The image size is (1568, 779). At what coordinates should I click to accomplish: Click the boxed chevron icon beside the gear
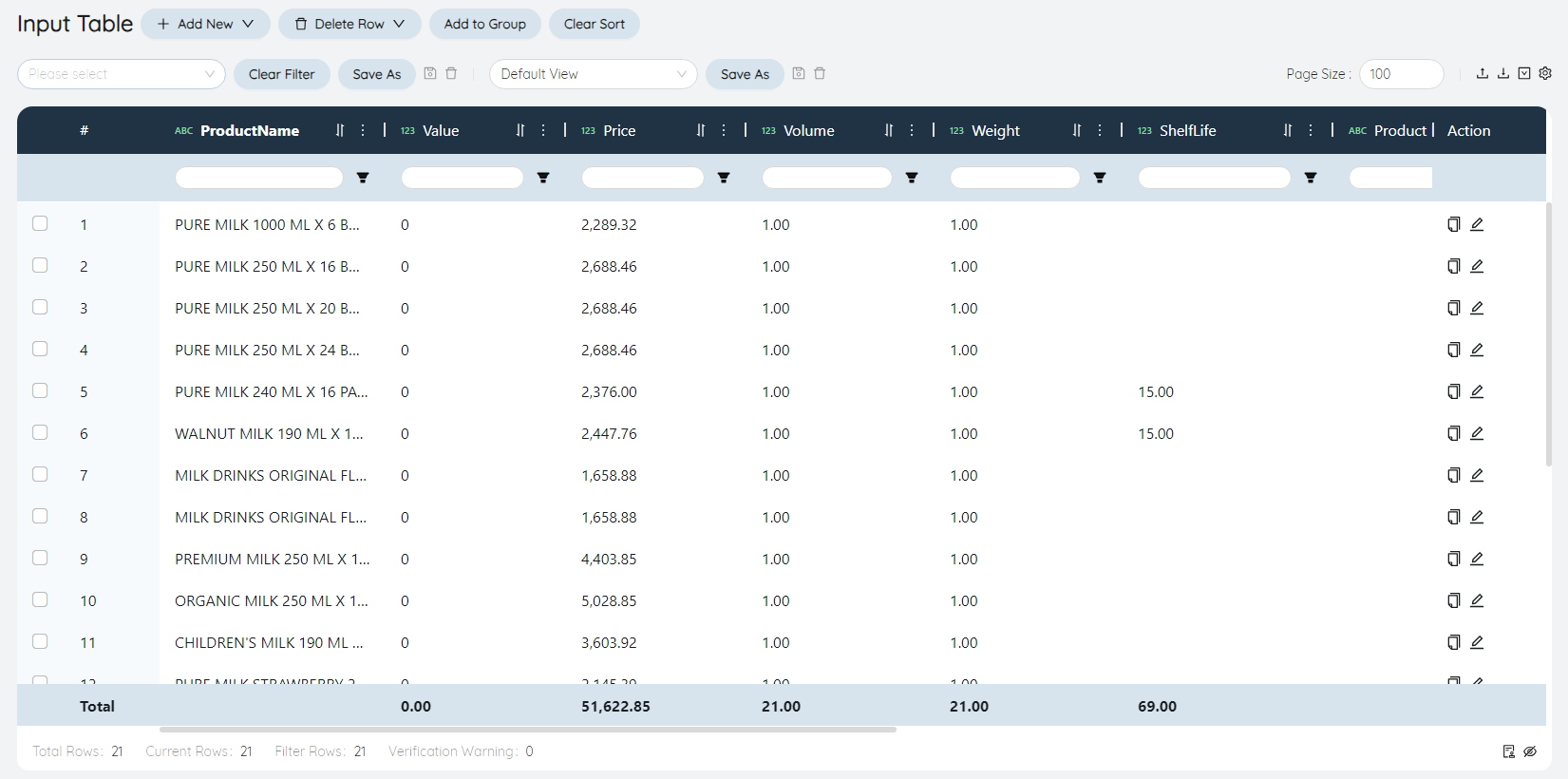(x=1524, y=73)
